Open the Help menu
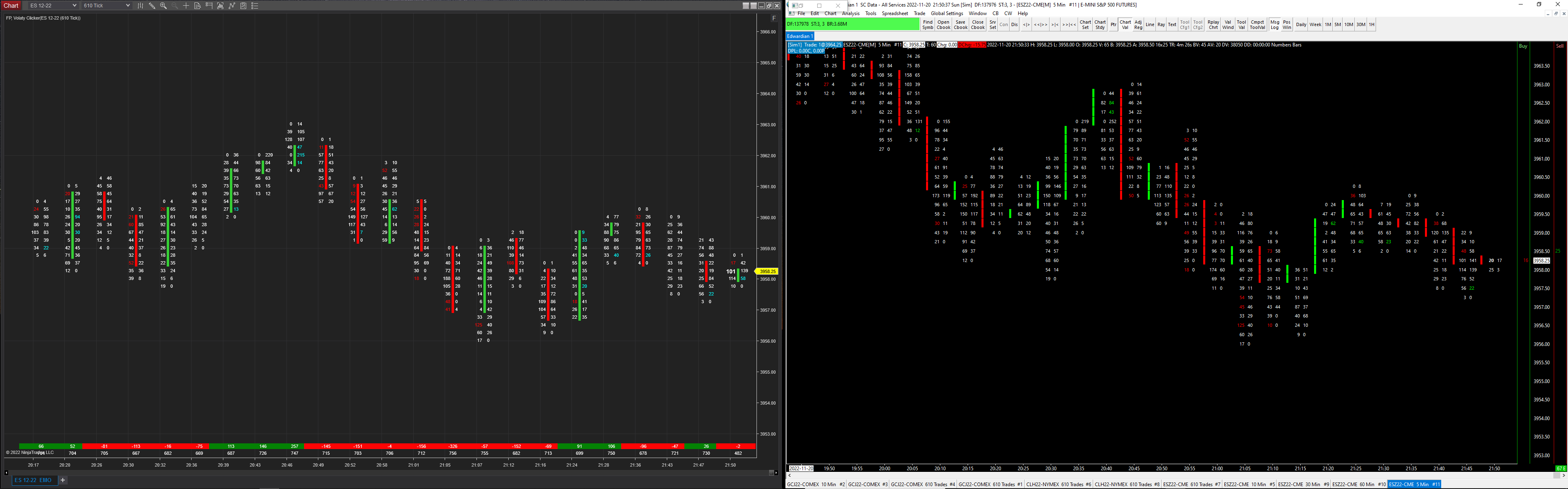 click(x=1023, y=13)
